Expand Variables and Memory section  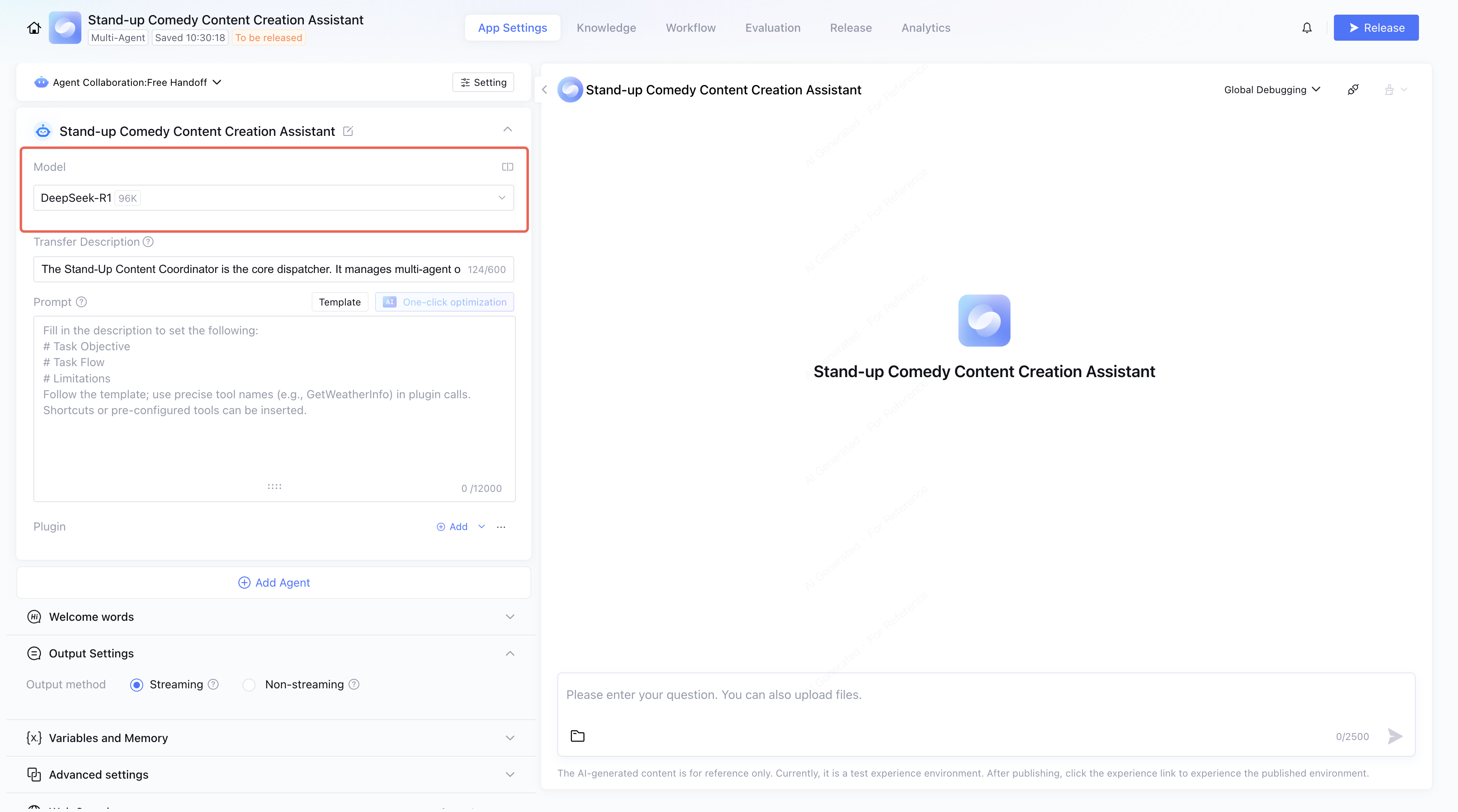509,738
